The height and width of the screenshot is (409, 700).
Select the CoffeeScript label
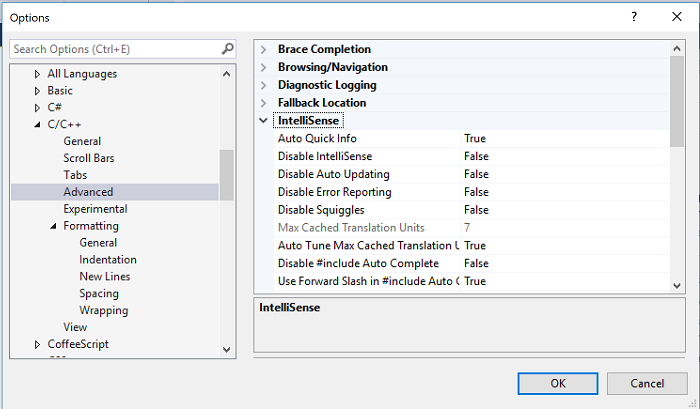click(78, 344)
